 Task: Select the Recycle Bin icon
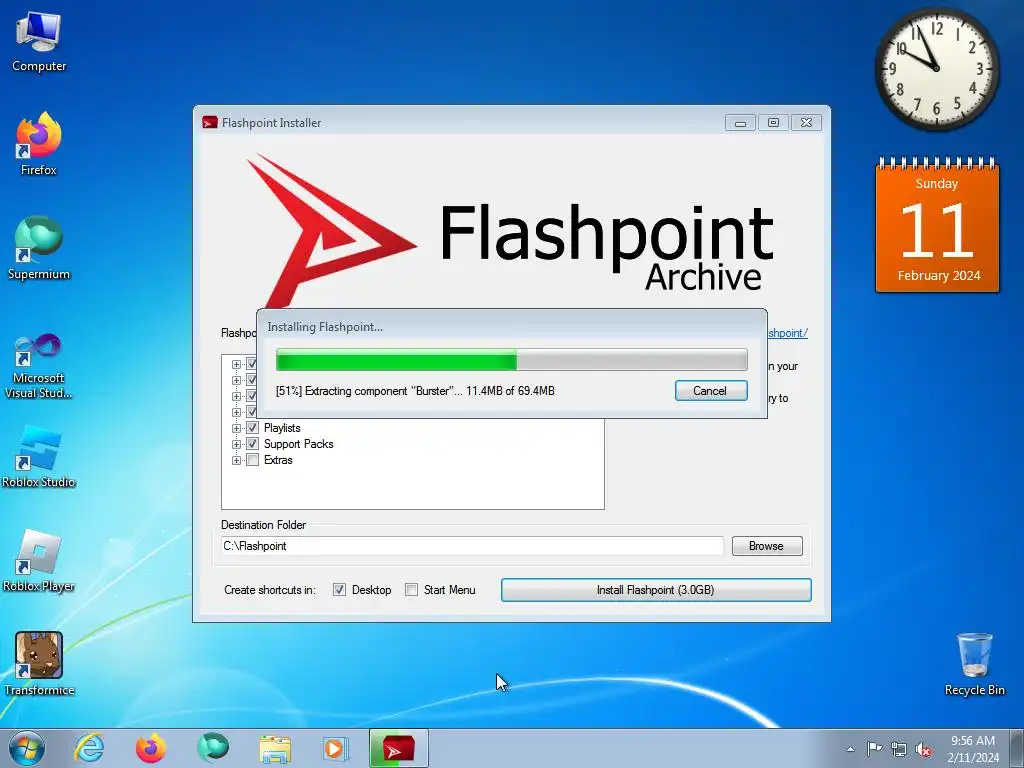(x=974, y=664)
